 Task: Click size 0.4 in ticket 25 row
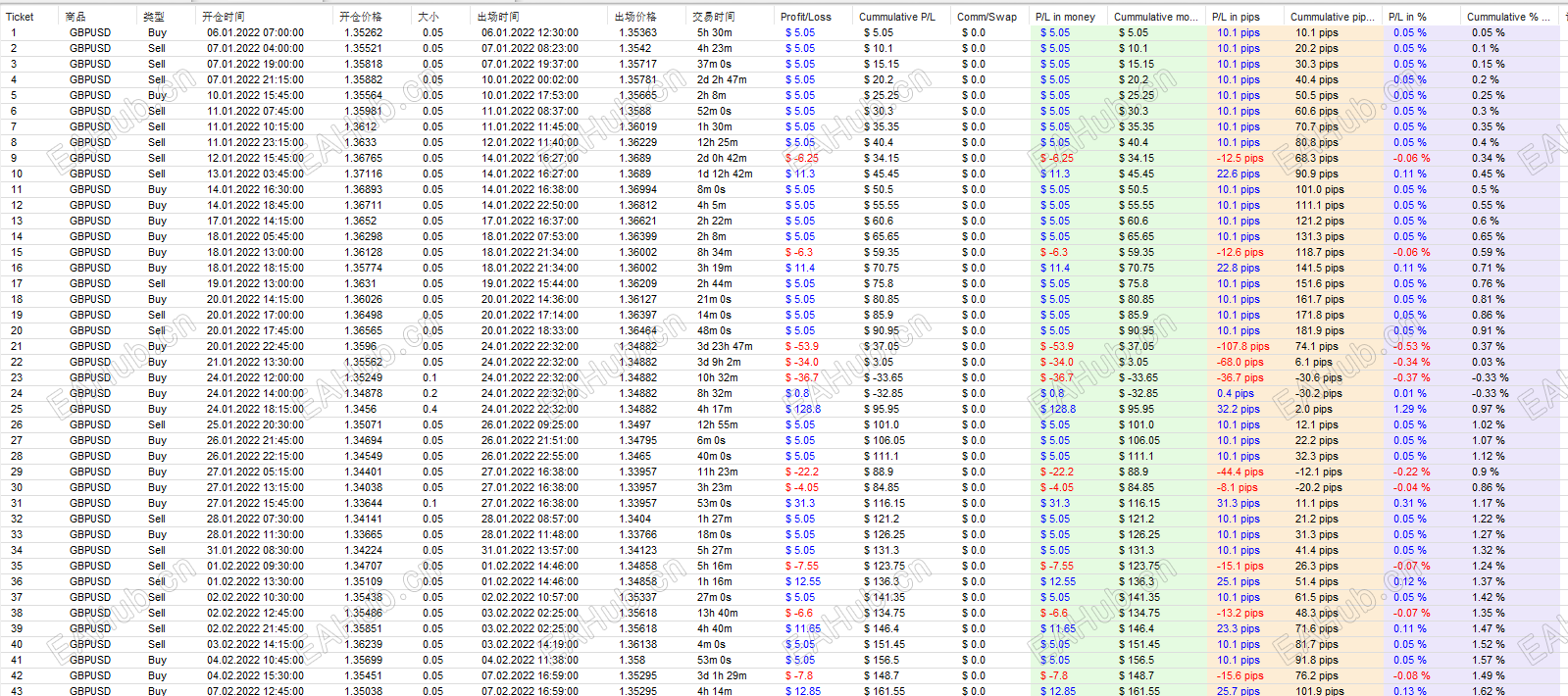coord(430,409)
